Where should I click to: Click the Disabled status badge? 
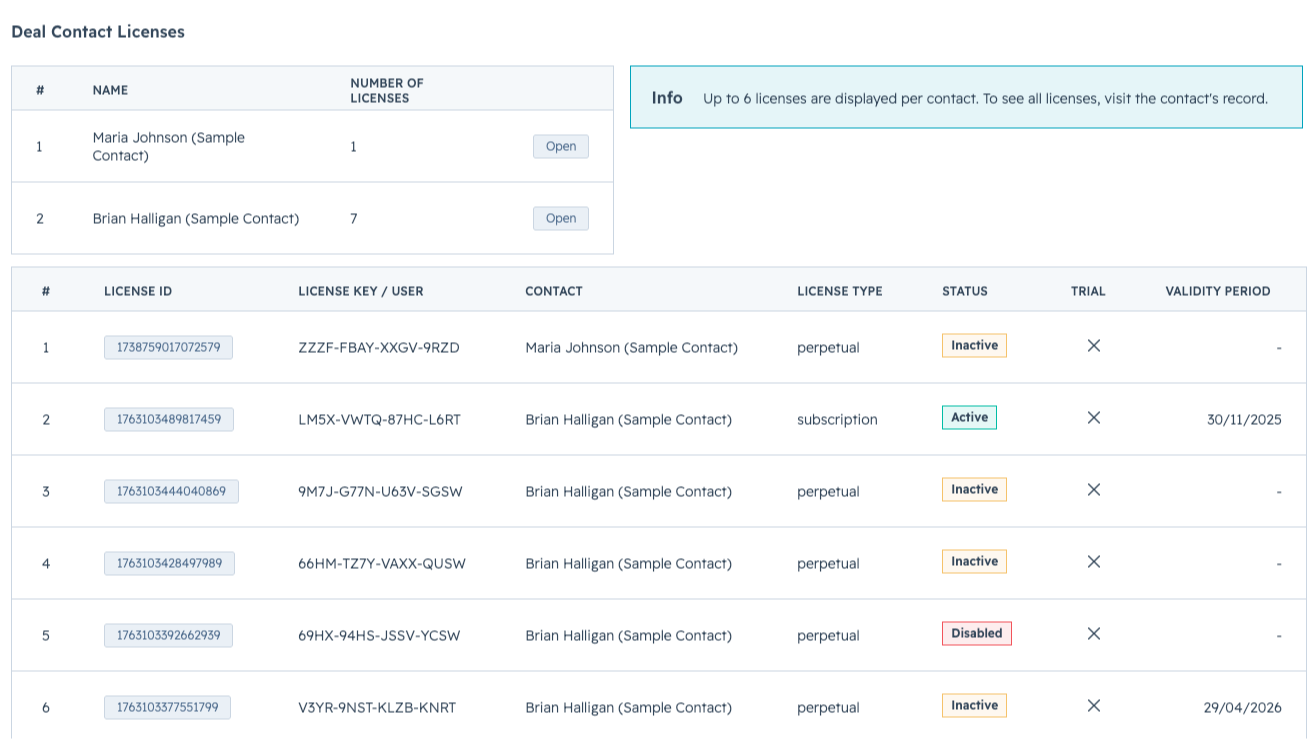tap(977, 633)
